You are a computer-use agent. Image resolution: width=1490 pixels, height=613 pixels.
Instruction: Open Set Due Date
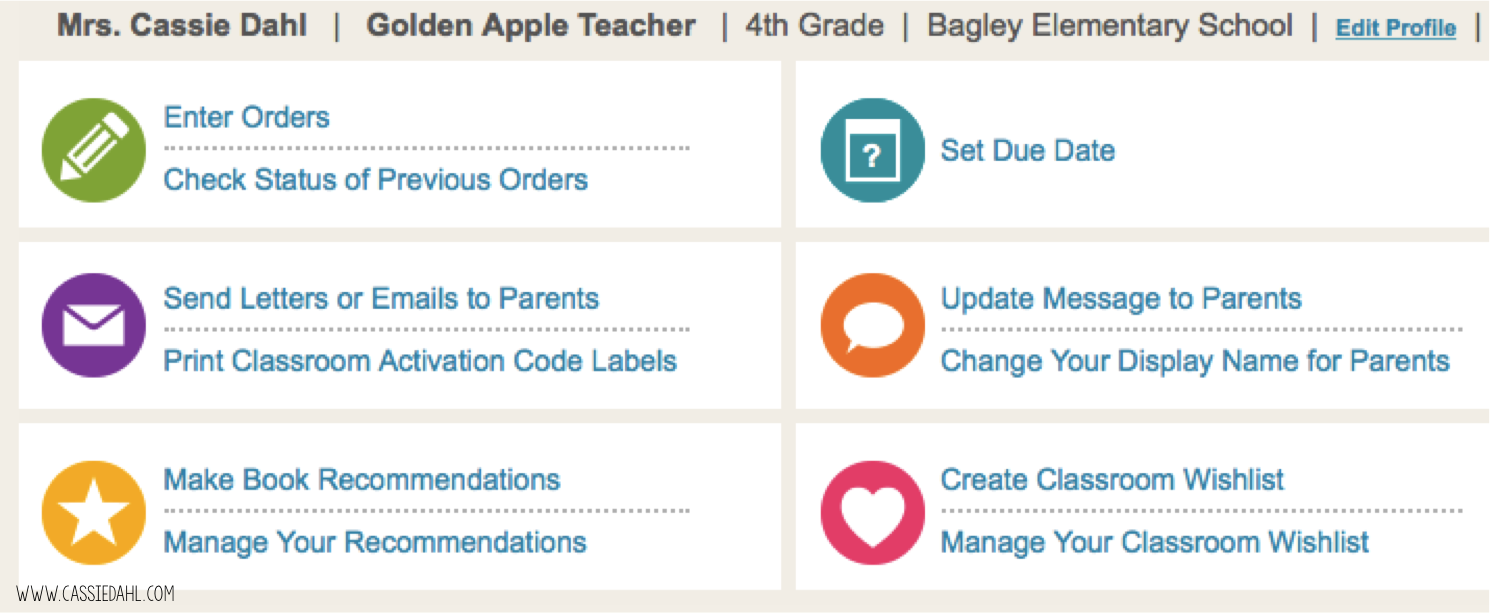[1027, 150]
